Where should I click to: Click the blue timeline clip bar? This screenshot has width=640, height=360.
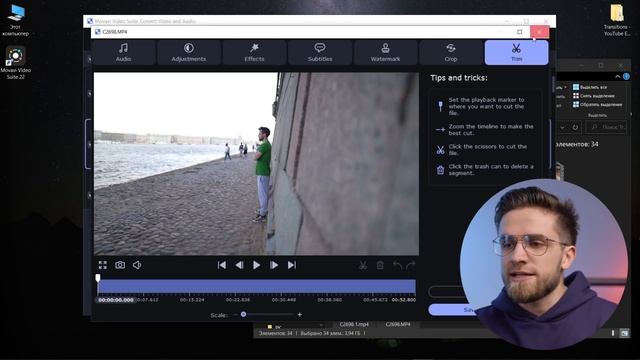click(257, 287)
